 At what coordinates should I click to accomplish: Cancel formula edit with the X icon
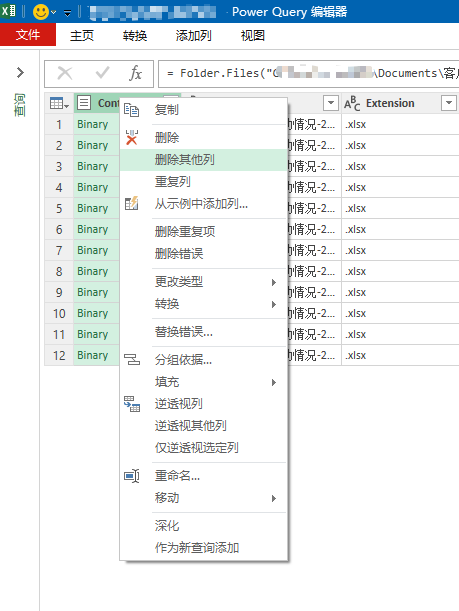pos(65,73)
